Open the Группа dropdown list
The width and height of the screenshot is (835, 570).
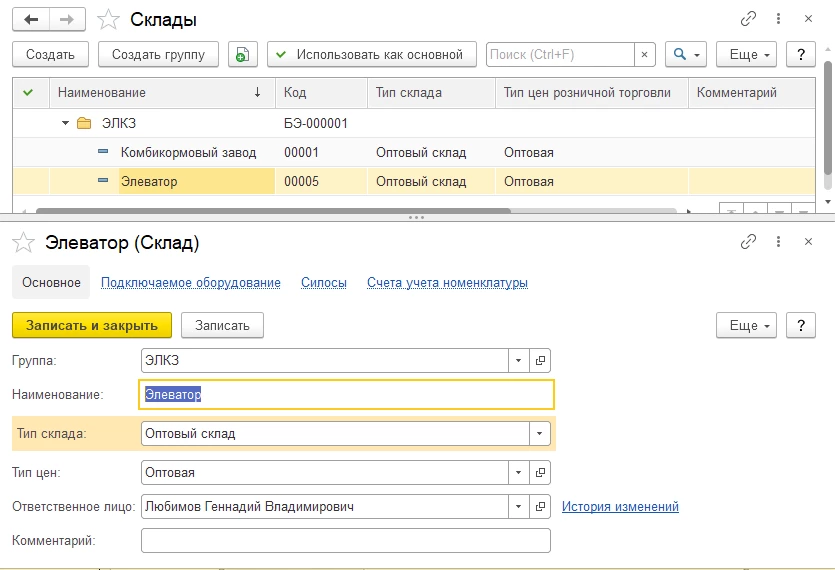click(x=518, y=361)
